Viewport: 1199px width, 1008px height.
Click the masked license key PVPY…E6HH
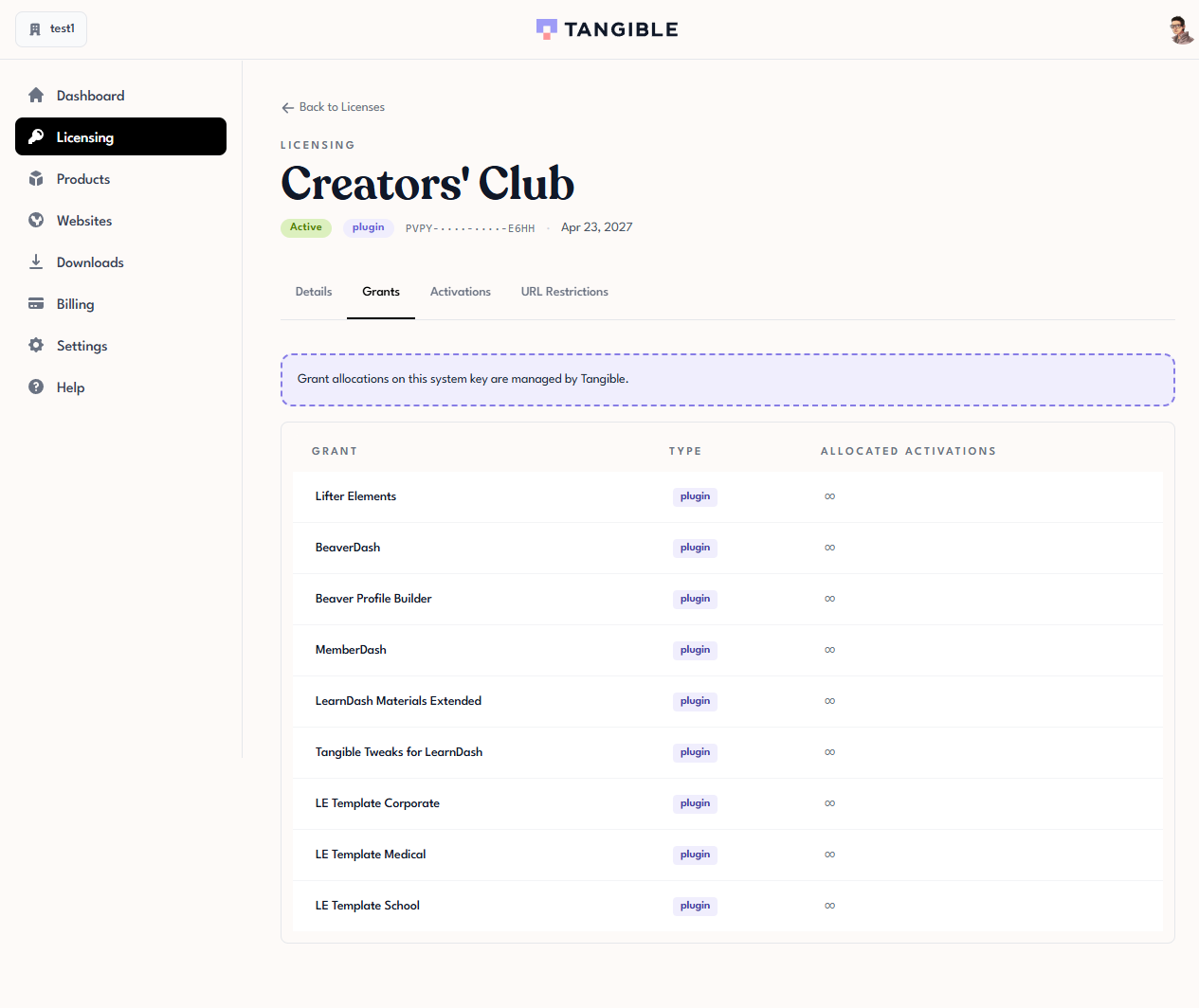coord(470,228)
